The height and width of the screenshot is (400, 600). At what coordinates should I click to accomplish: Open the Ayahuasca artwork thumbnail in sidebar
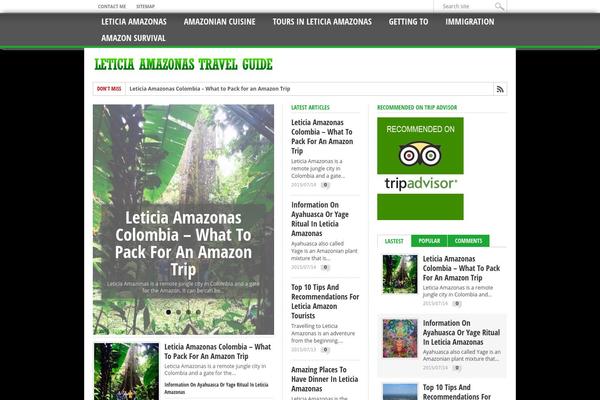[400, 338]
